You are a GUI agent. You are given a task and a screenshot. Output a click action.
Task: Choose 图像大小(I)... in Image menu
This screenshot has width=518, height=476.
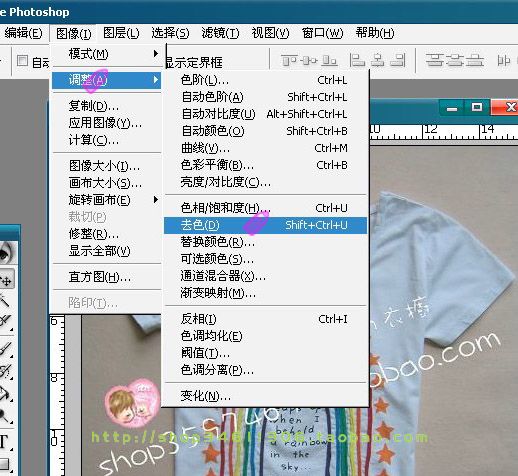pyautogui.click(x=107, y=166)
